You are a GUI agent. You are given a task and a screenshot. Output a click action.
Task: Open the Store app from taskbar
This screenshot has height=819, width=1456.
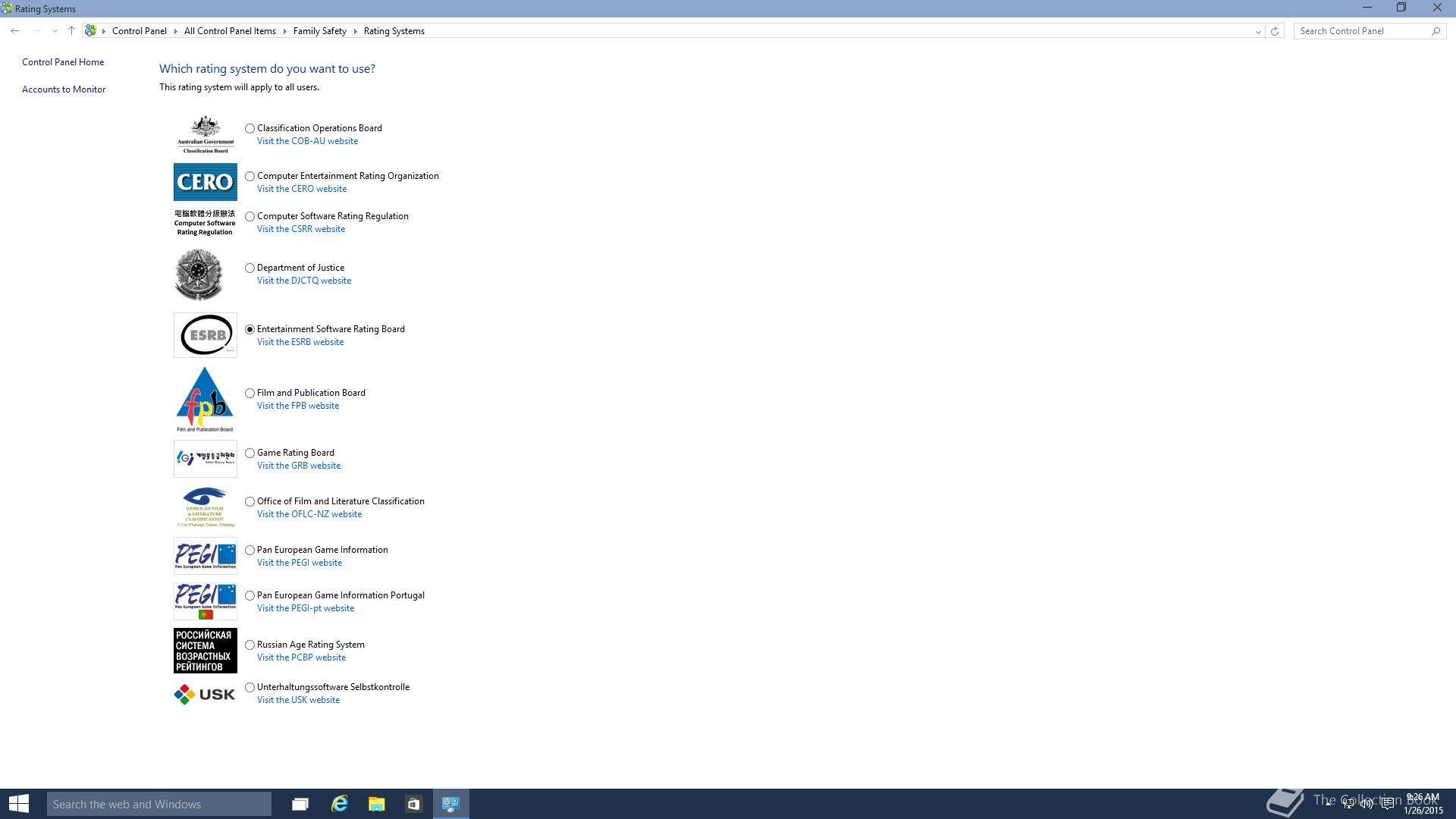413,804
